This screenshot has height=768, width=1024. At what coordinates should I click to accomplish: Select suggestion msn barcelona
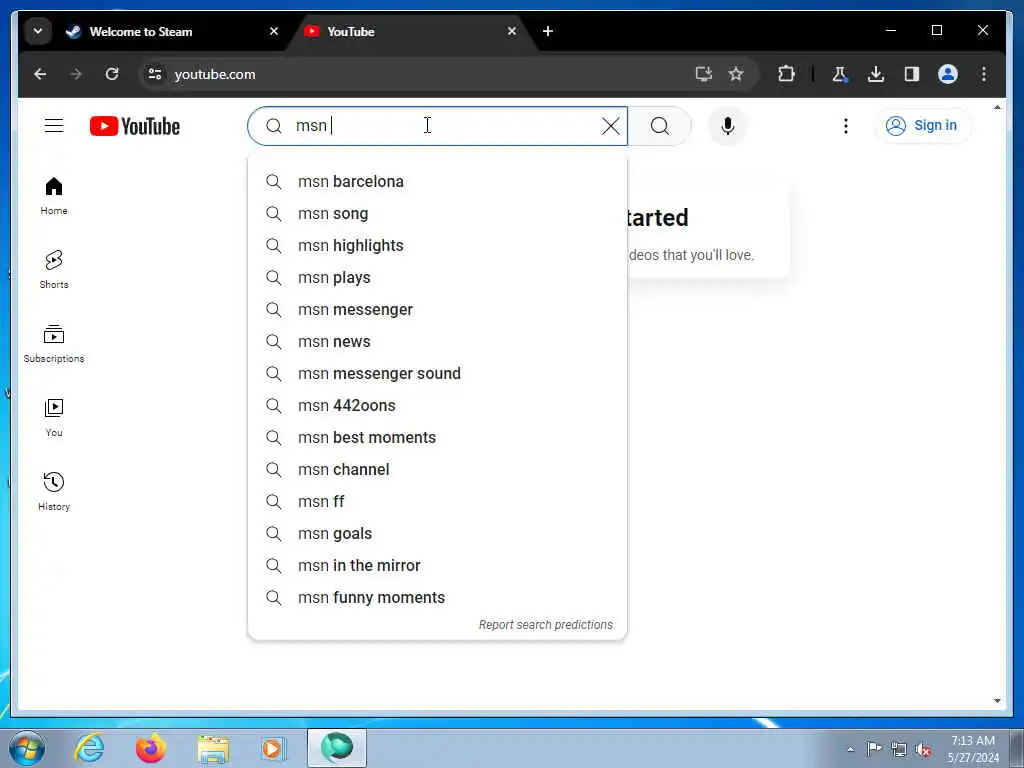438,182
